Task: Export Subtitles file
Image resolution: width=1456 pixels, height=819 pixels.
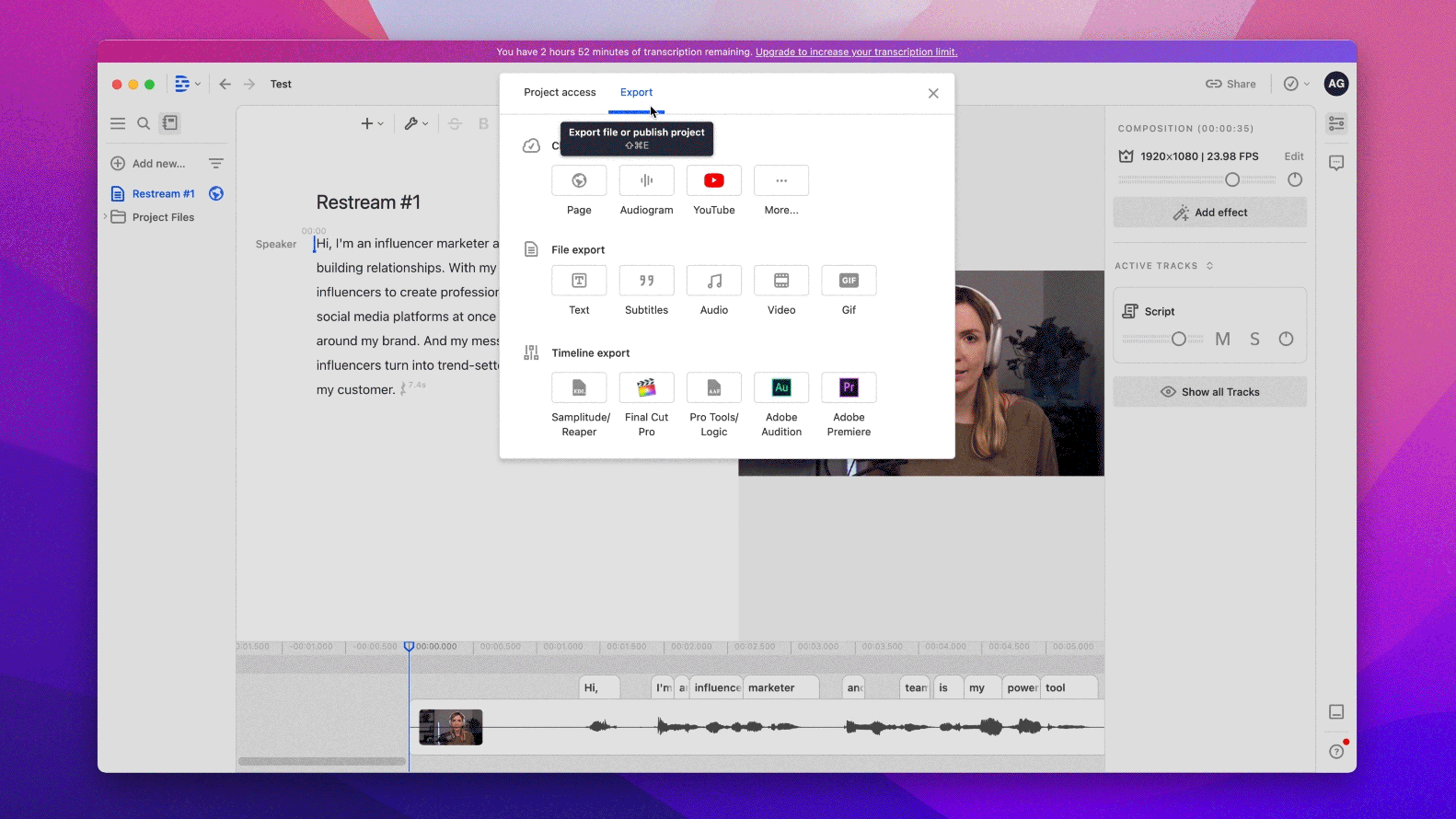Action: [x=646, y=281]
